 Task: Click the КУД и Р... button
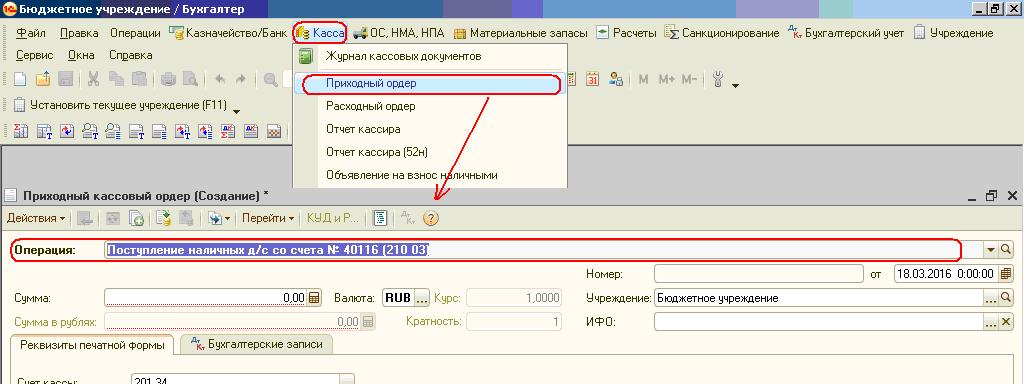pos(333,219)
